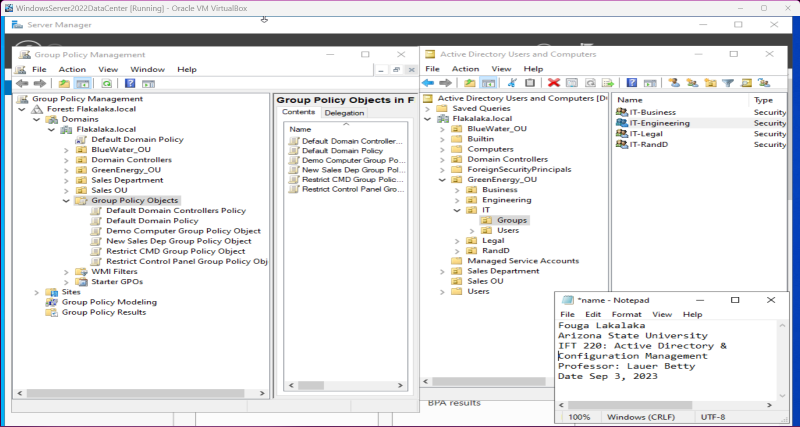The image size is (800, 427).
Task: Click Up One Level folder icon in Group Policy Management
Action: click(64, 84)
